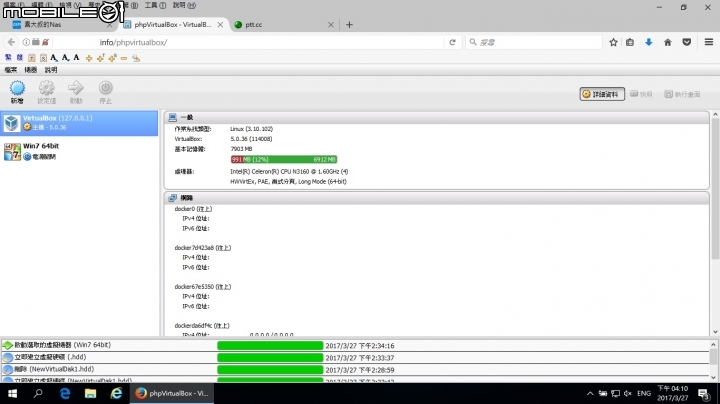Click the browser 搜尋 search field
The image size is (720, 404).
(534, 42)
